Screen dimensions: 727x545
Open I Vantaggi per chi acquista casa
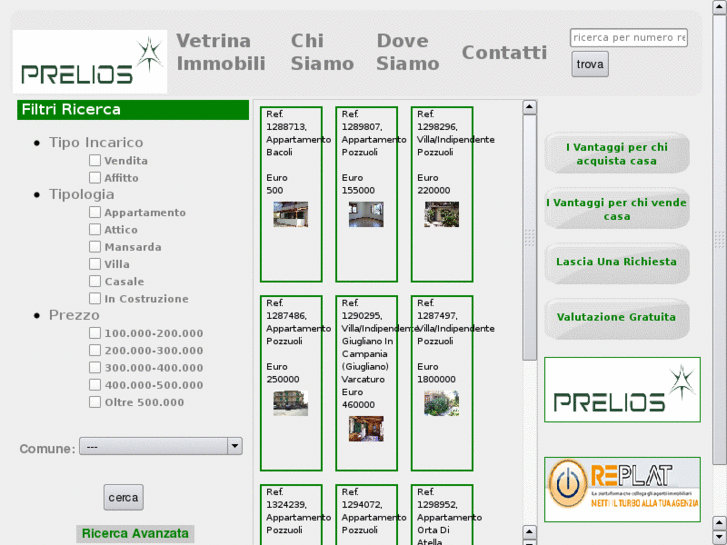617,154
